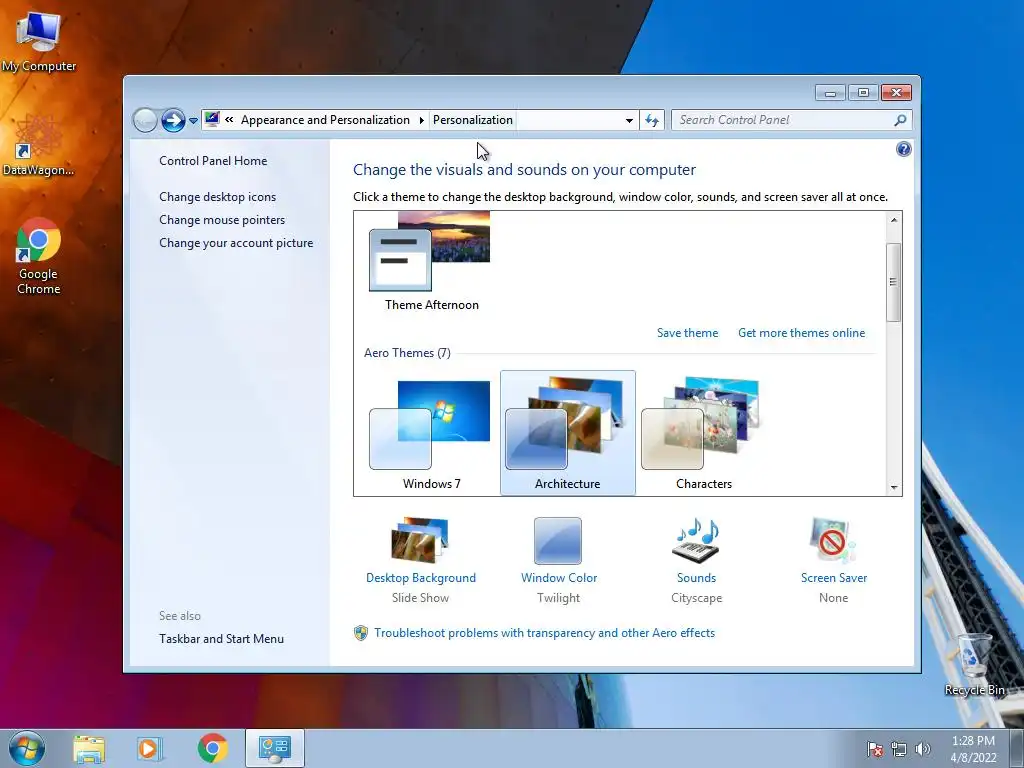Click the shield icon beside Troubleshoot link
This screenshot has width=1024, height=768.
360,633
